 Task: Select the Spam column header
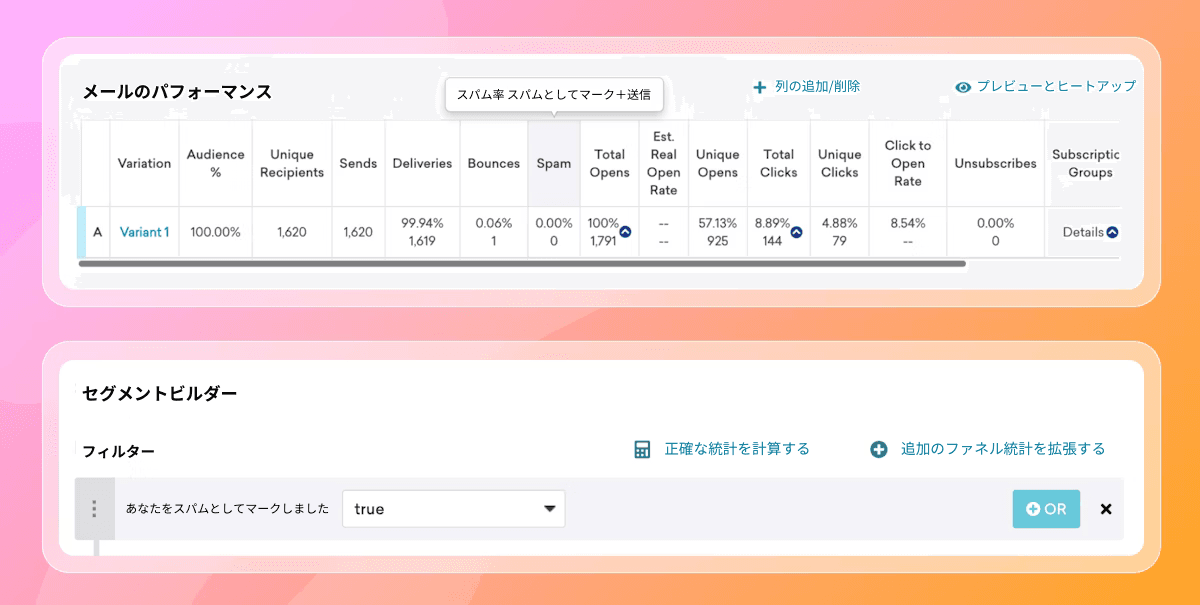point(554,163)
